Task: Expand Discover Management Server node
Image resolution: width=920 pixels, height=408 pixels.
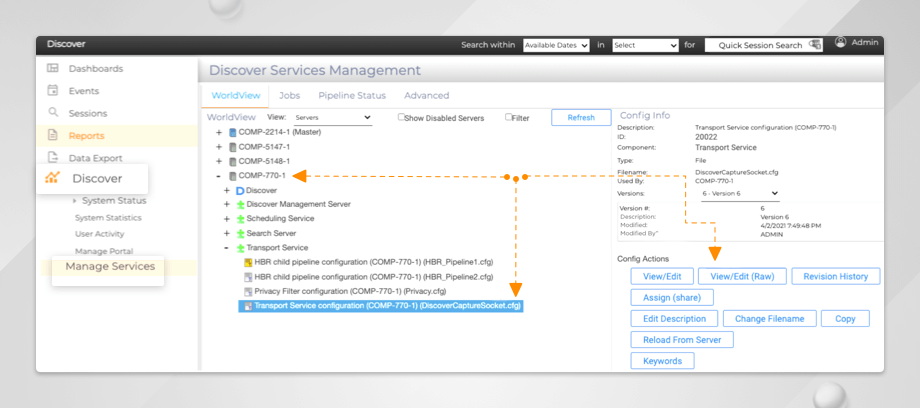Action: pyautogui.click(x=226, y=204)
